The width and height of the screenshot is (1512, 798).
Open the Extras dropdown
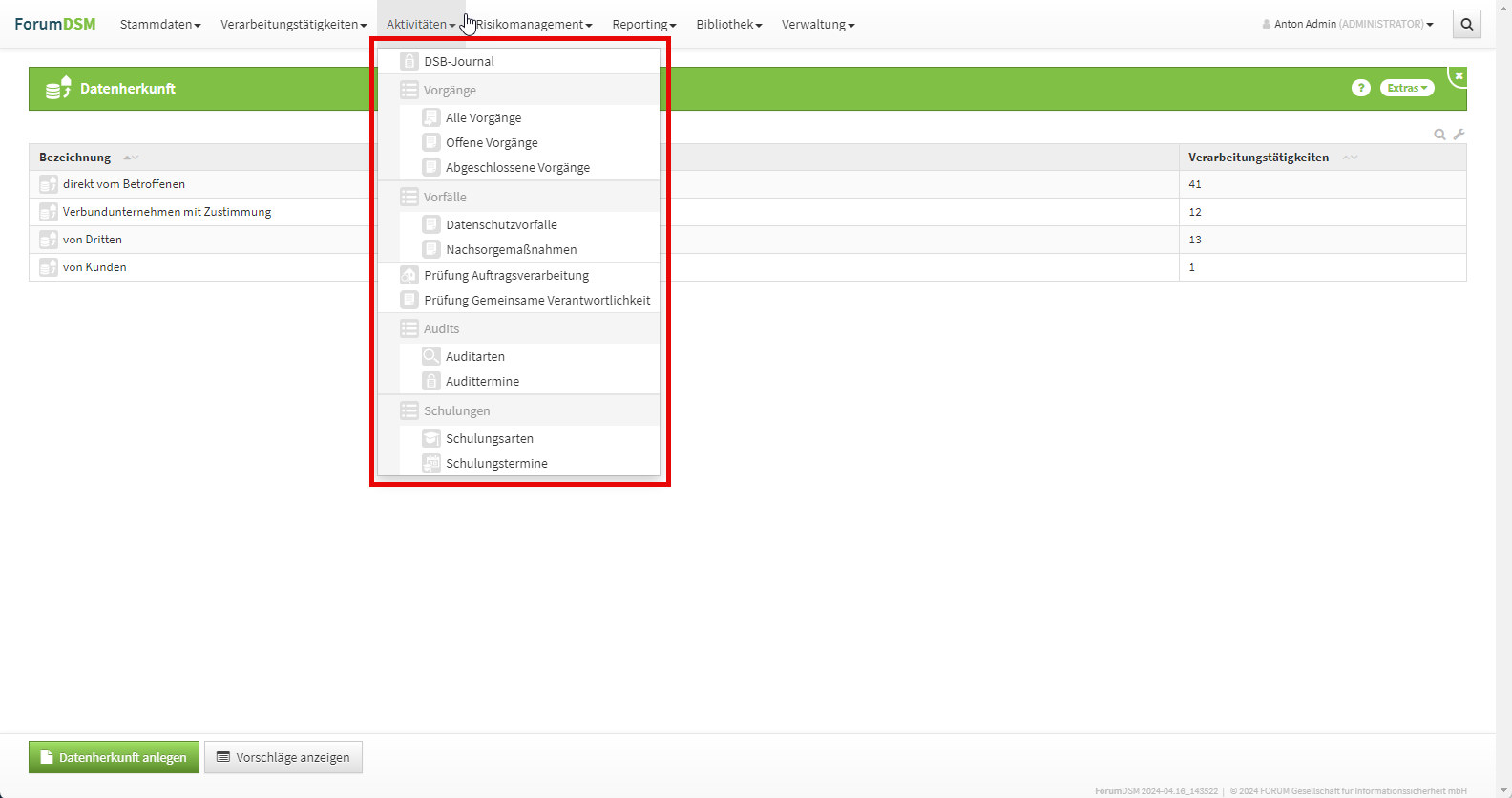click(1406, 88)
